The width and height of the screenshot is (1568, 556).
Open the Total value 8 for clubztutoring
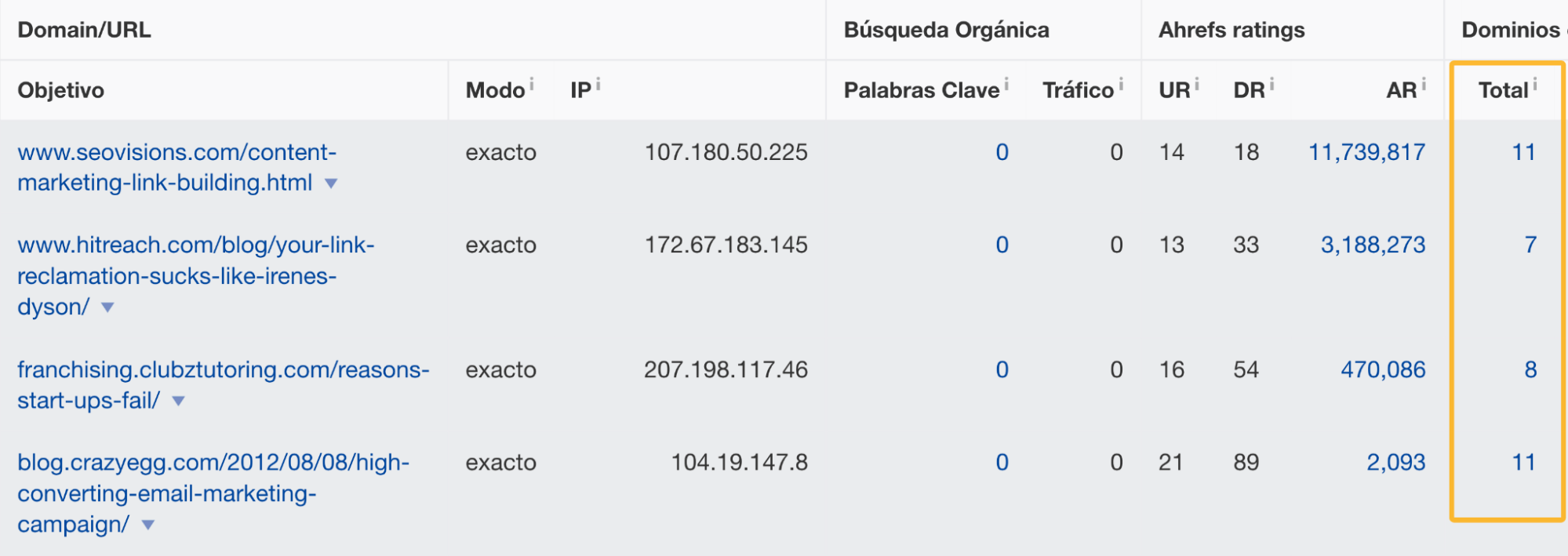click(x=1530, y=369)
